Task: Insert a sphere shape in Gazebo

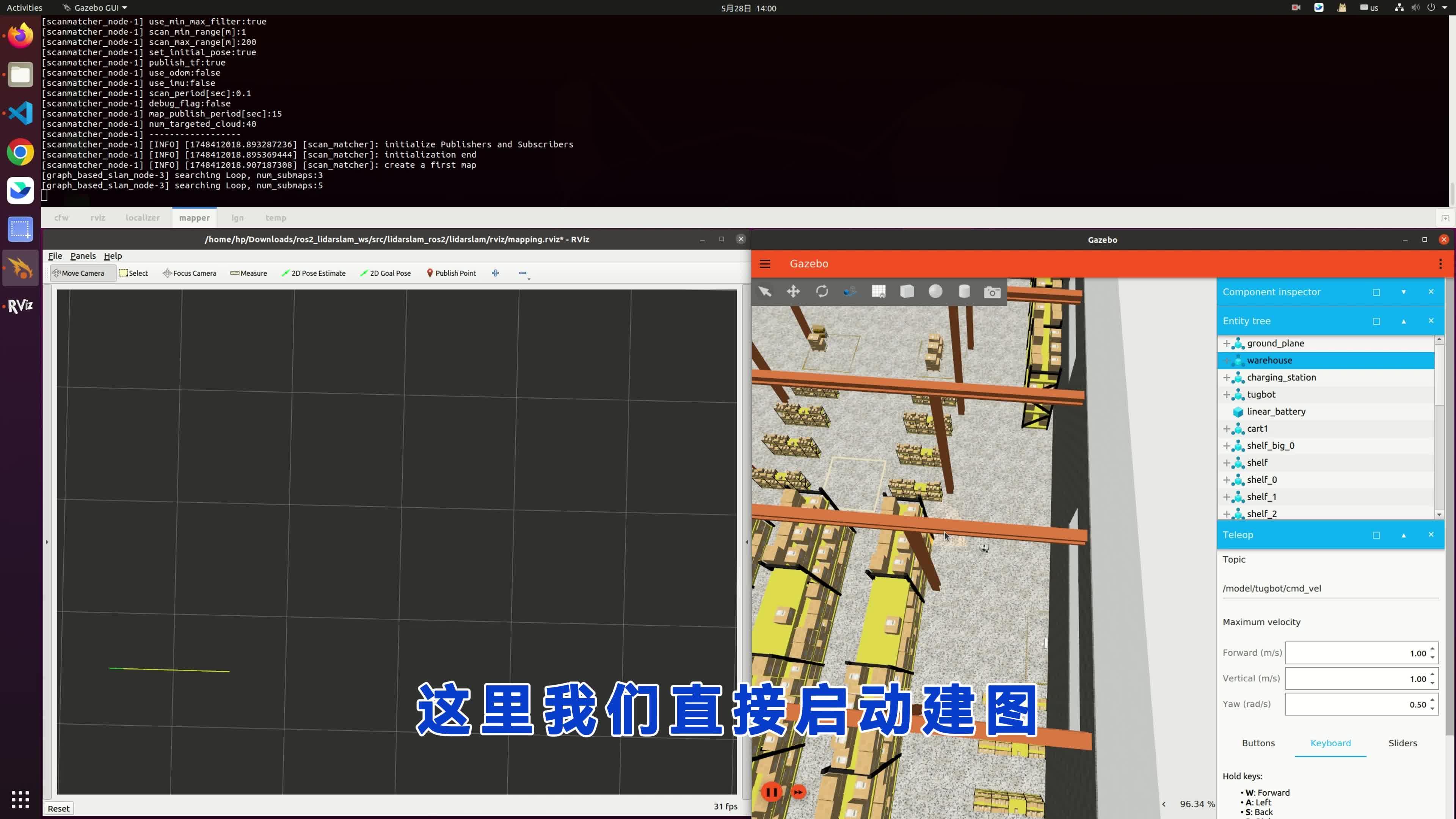Action: point(935,292)
